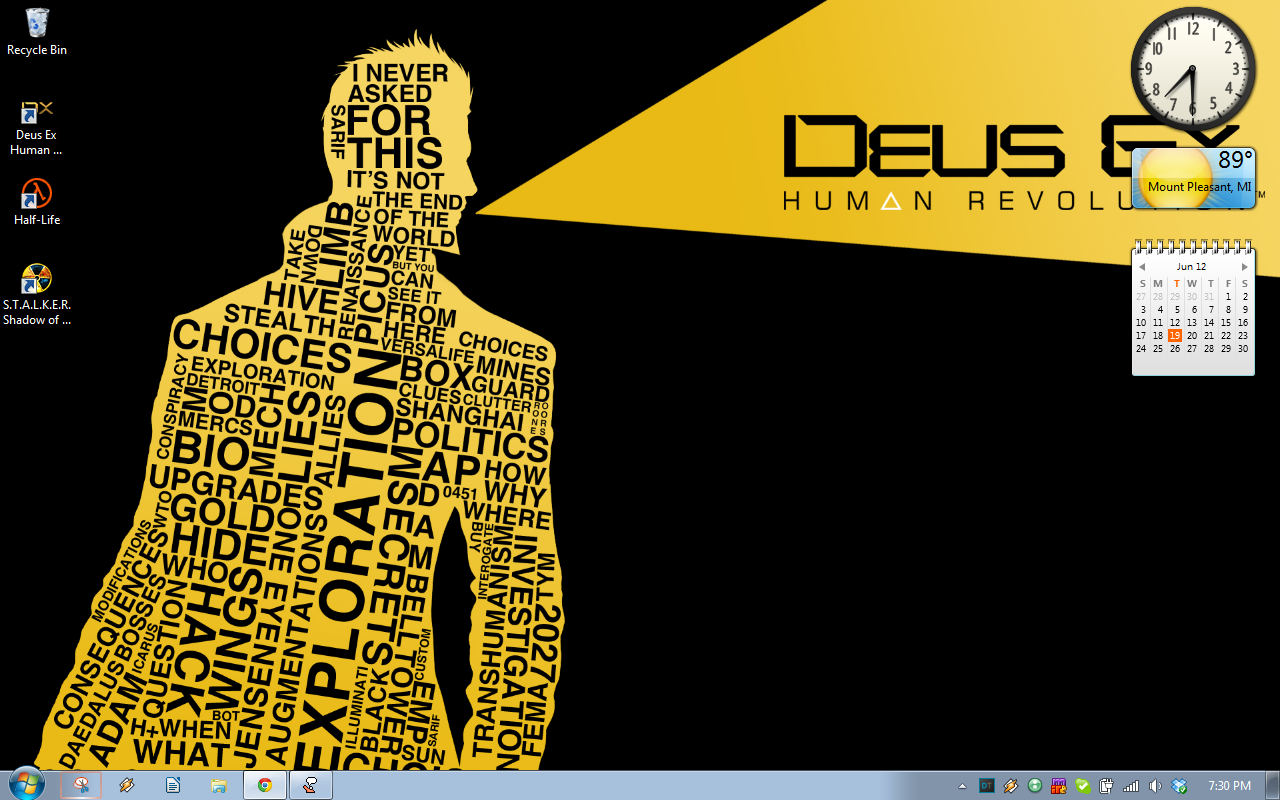
Task: Show hidden tray icons with the arrow
Action: [962, 786]
